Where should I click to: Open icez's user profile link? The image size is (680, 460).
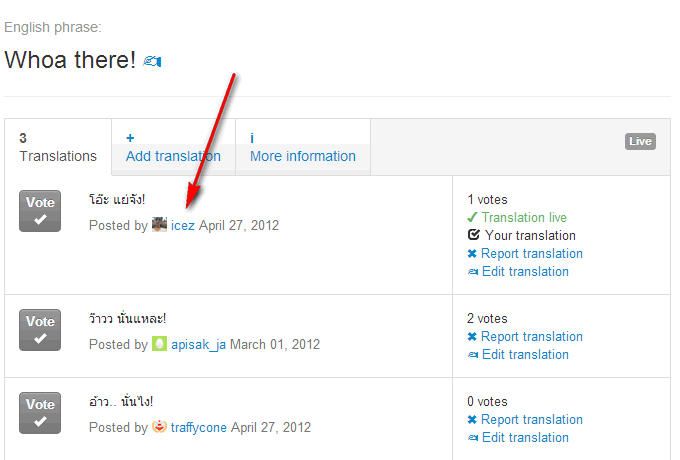183,226
